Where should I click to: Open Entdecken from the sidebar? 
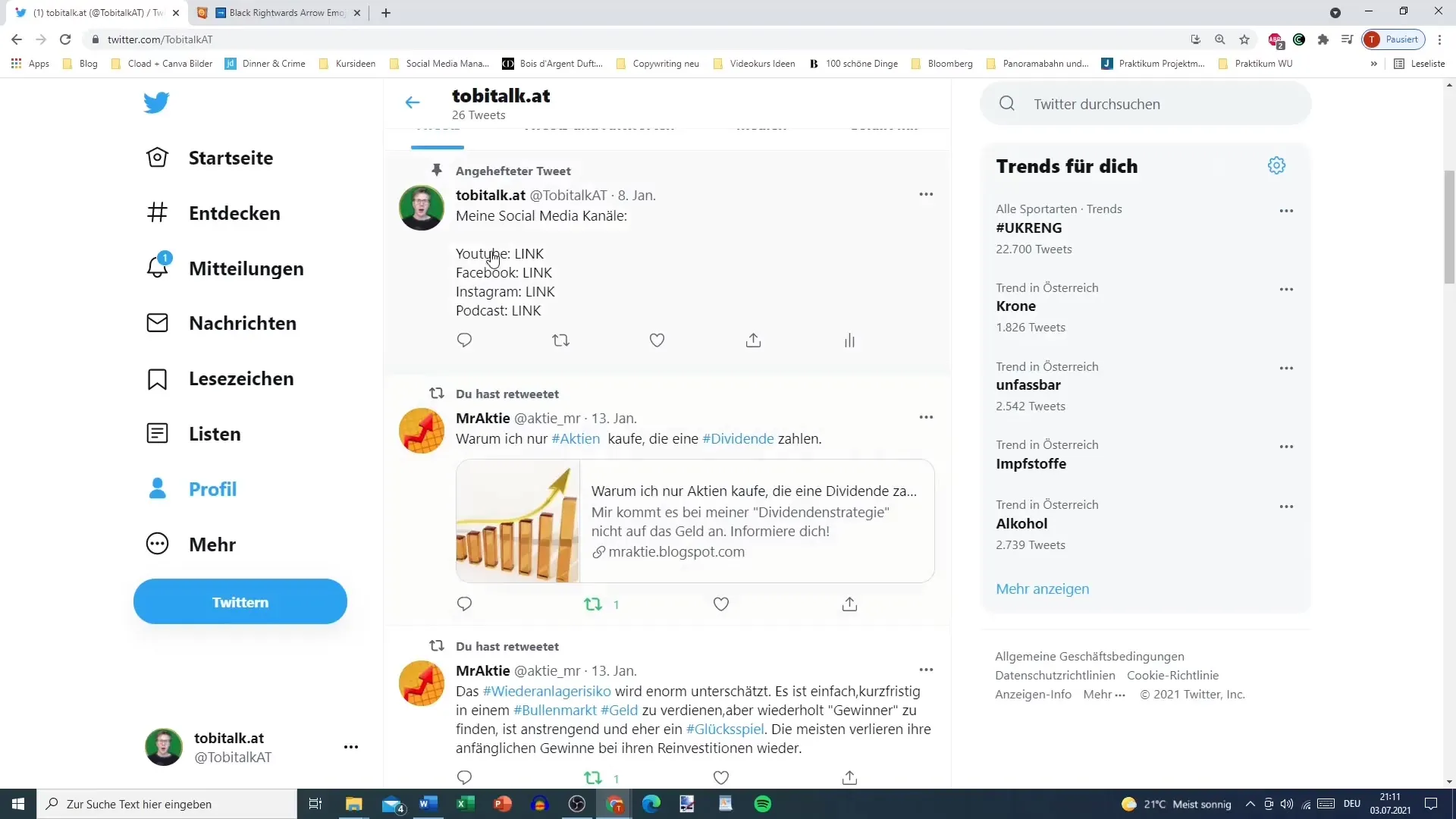[213, 213]
